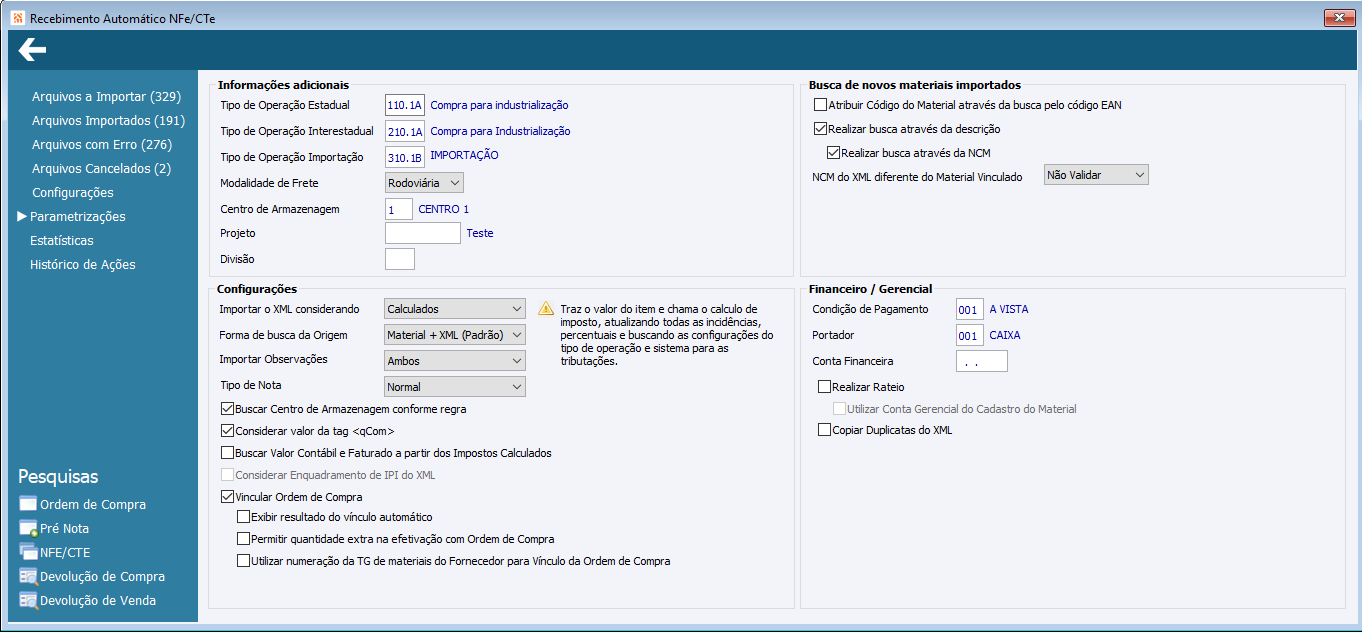Screen dimensions: 1362x632
Task: Toggle Buscar Centro de Armazenagem conforme regra
Action: (x=227, y=409)
